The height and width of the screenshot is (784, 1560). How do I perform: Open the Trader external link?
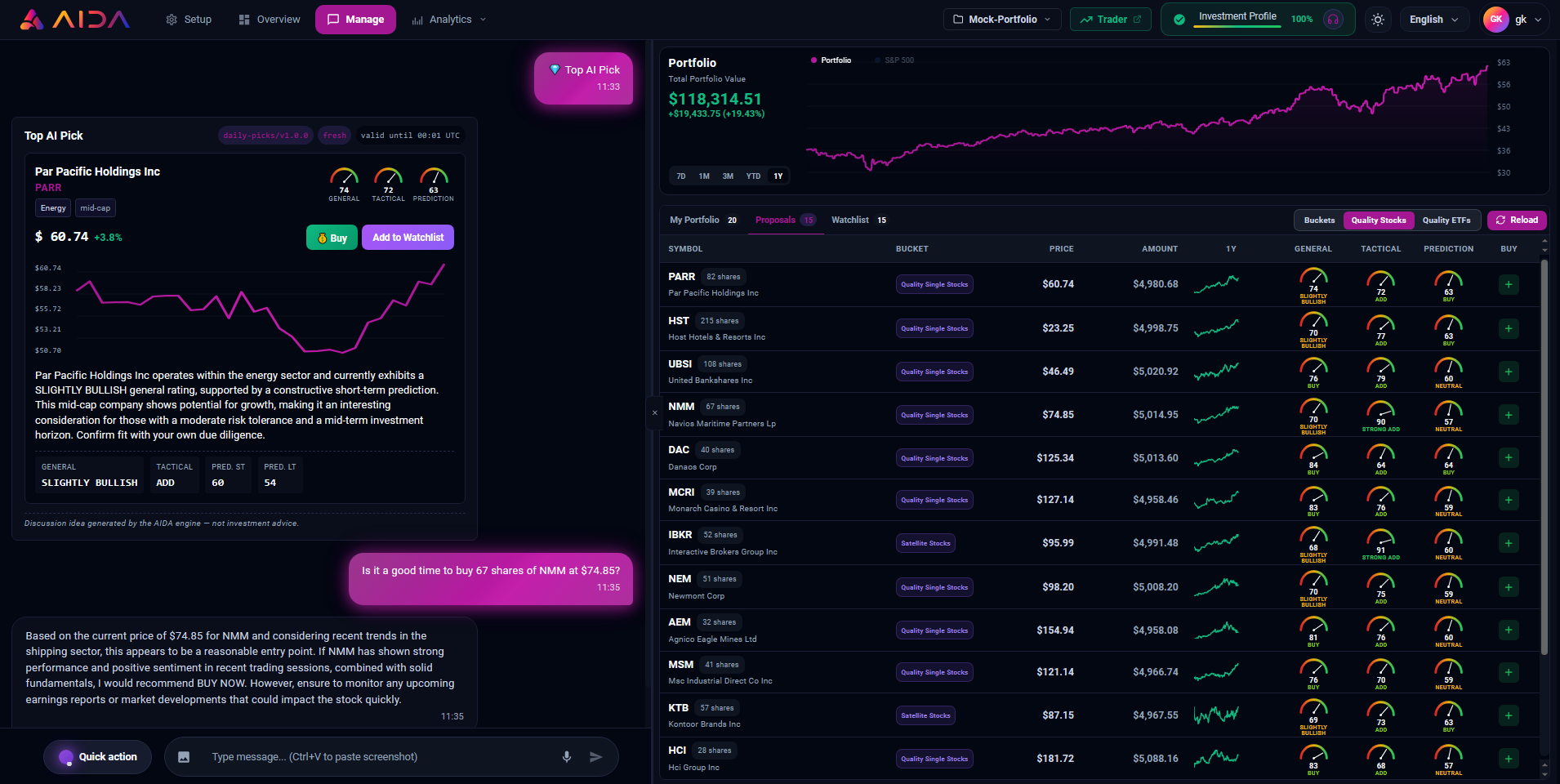pos(1110,20)
